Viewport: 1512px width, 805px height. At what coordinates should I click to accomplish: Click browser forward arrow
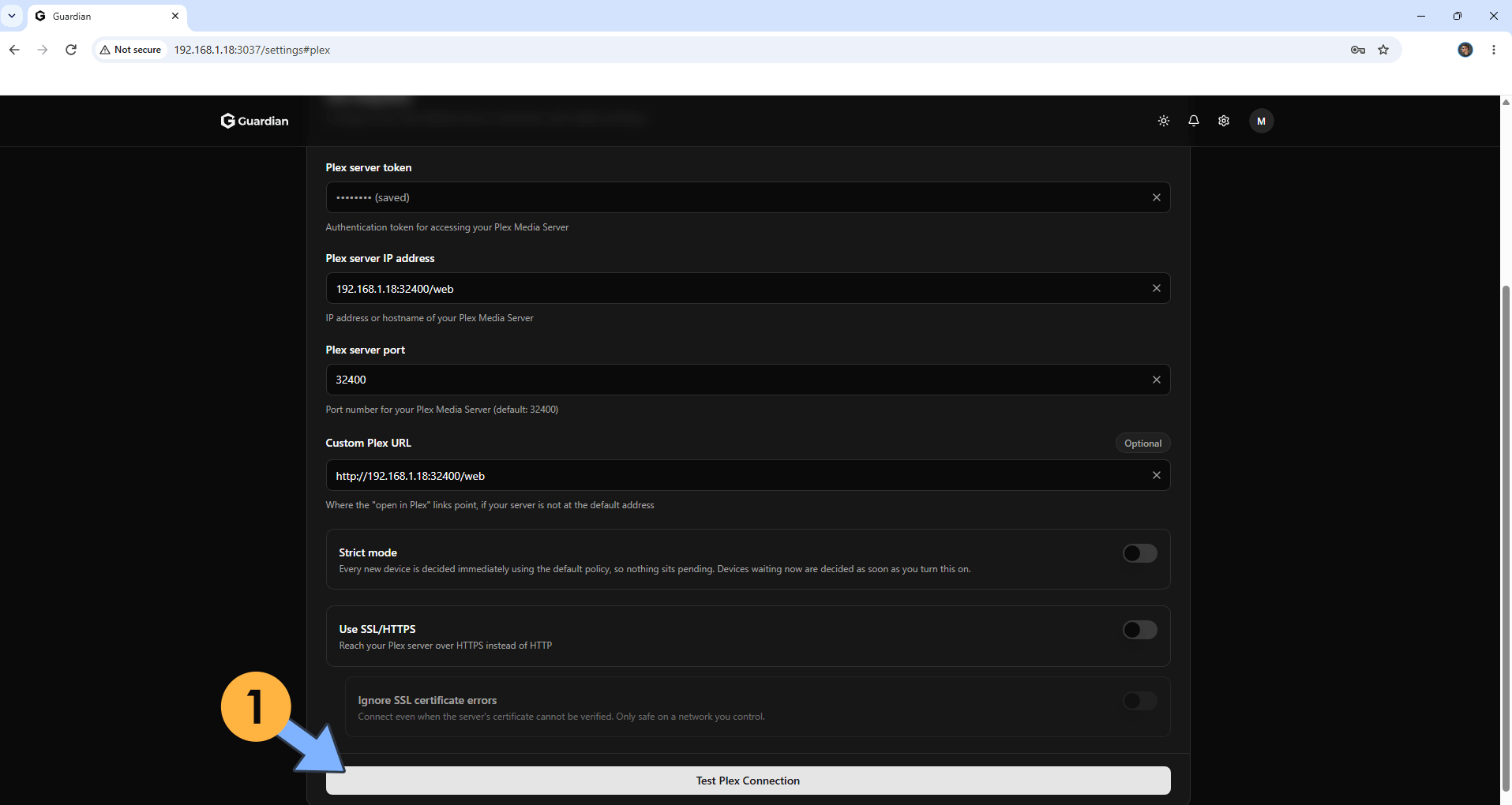click(43, 50)
